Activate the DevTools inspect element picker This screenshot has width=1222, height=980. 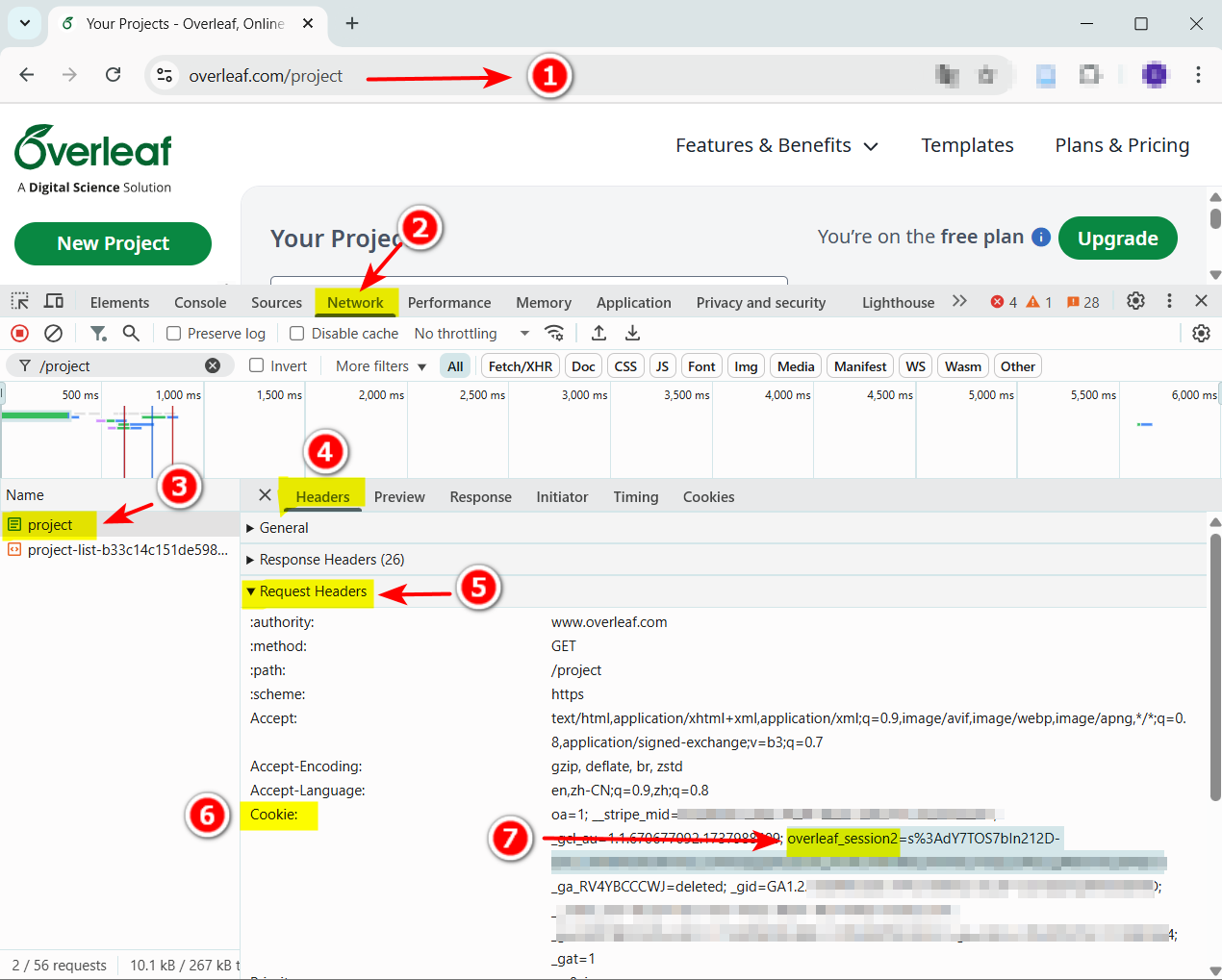pyautogui.click(x=19, y=301)
